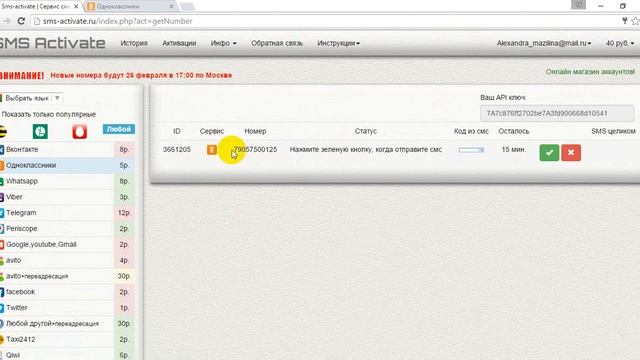Choose Любой operator button
The width and height of the screenshot is (640, 360).
click(x=119, y=129)
